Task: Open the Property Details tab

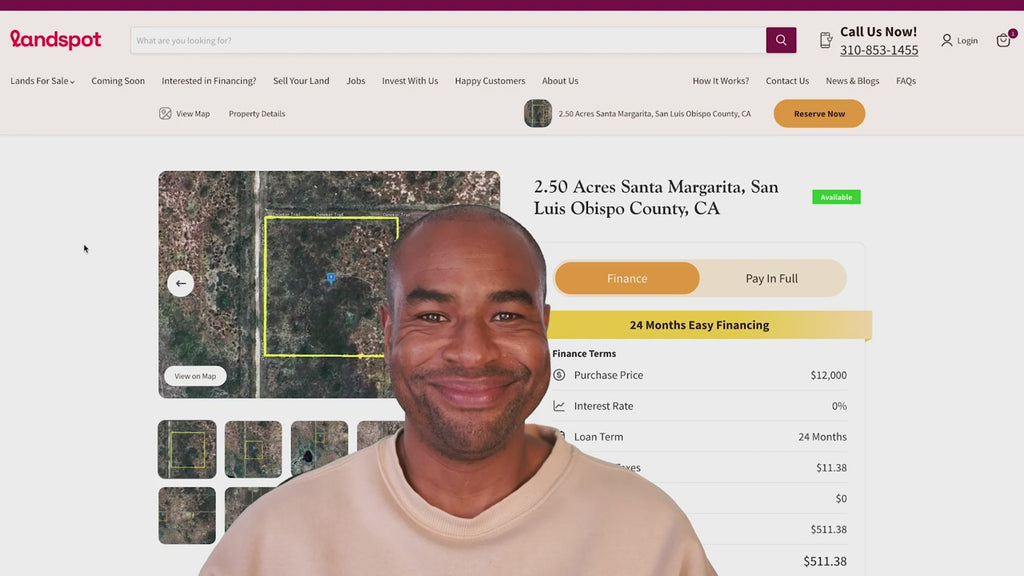Action: [257, 114]
